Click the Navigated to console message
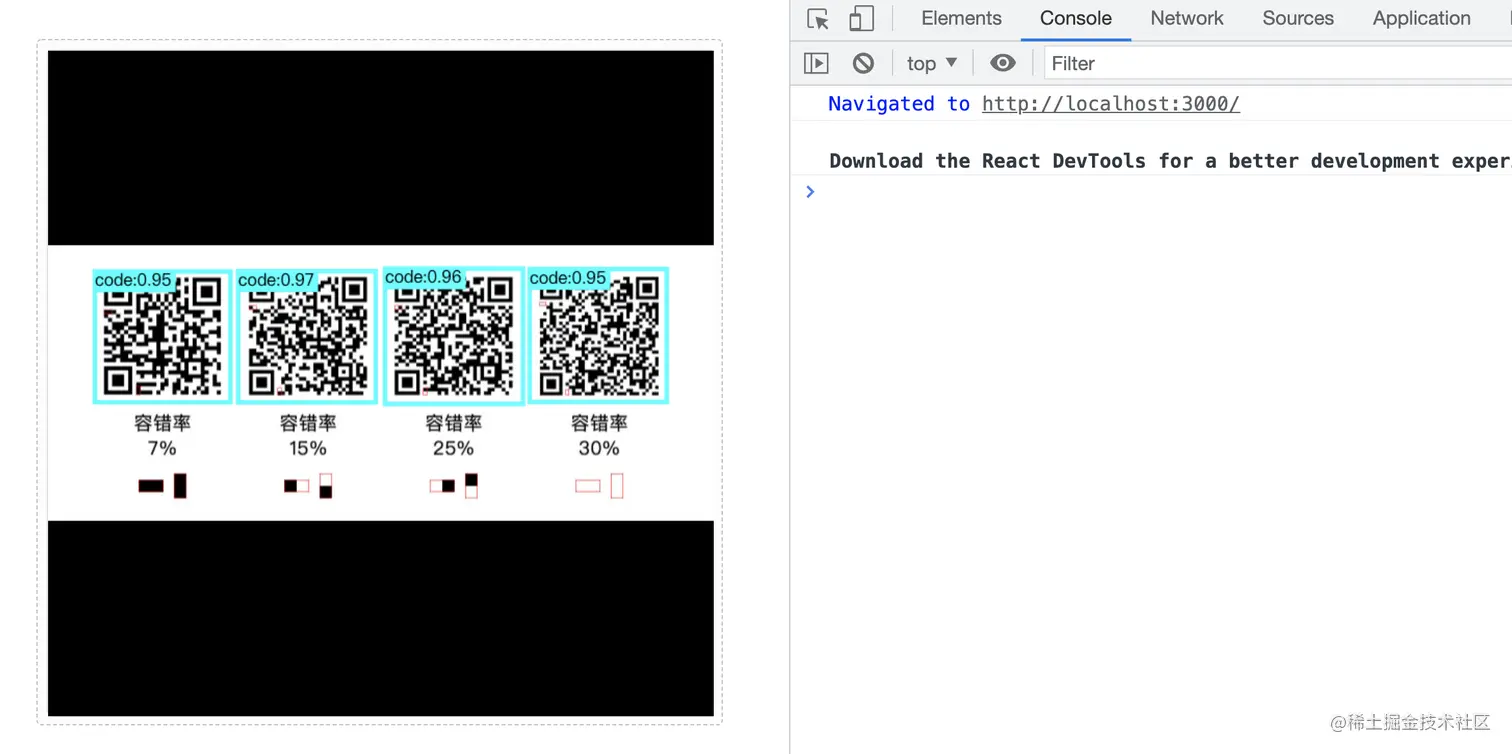Viewport: 1512px width, 754px height. pyautogui.click(x=1034, y=104)
